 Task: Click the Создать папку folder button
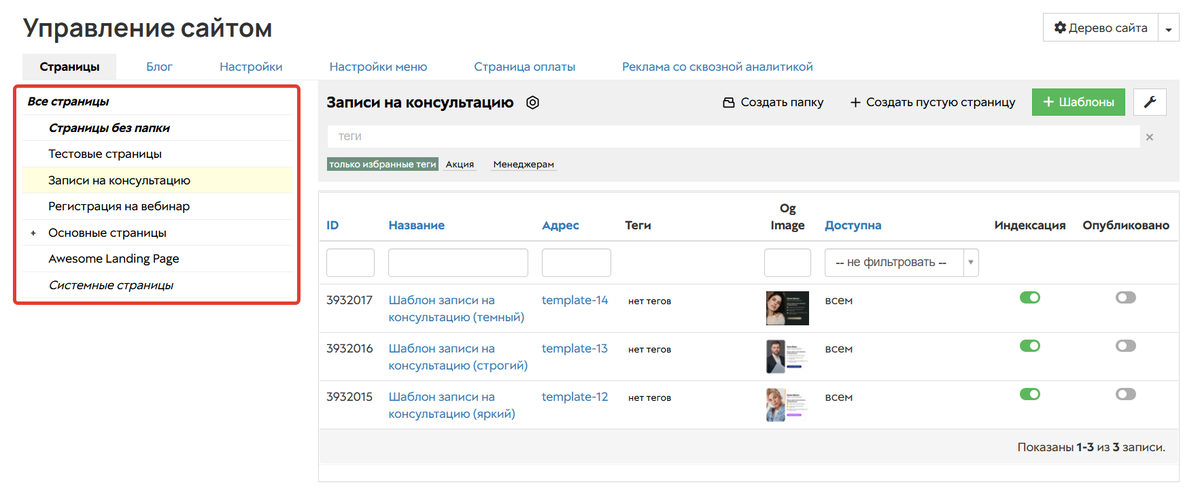point(773,102)
